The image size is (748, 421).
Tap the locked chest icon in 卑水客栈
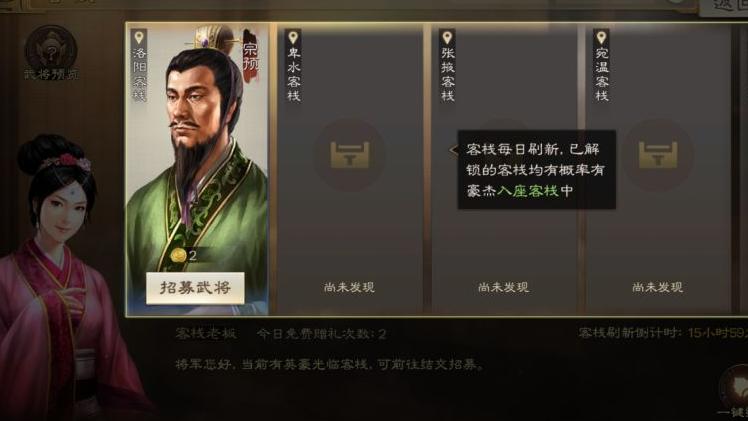350,155
